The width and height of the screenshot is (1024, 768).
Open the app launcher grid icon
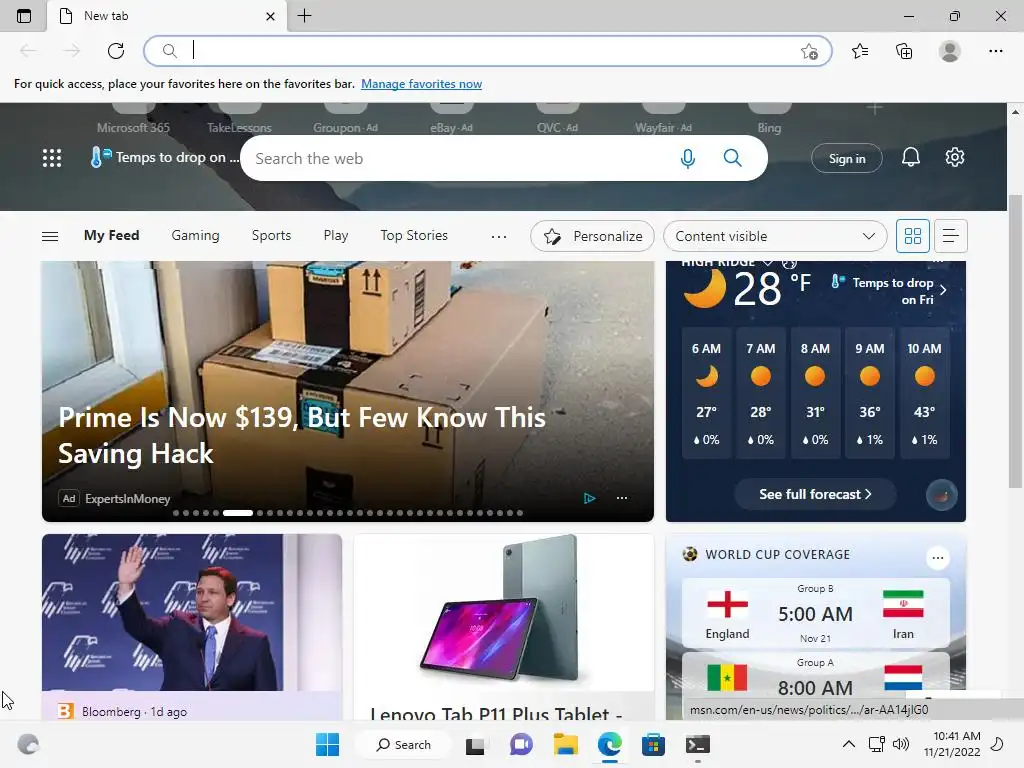(52, 158)
